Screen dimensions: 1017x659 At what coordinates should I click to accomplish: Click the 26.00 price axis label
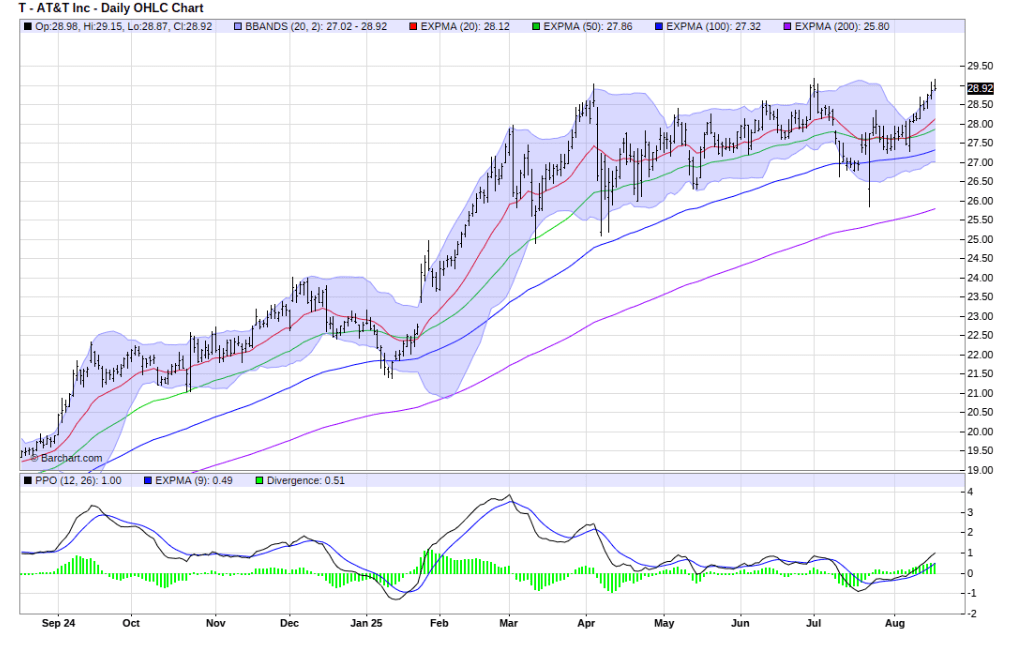[980, 201]
